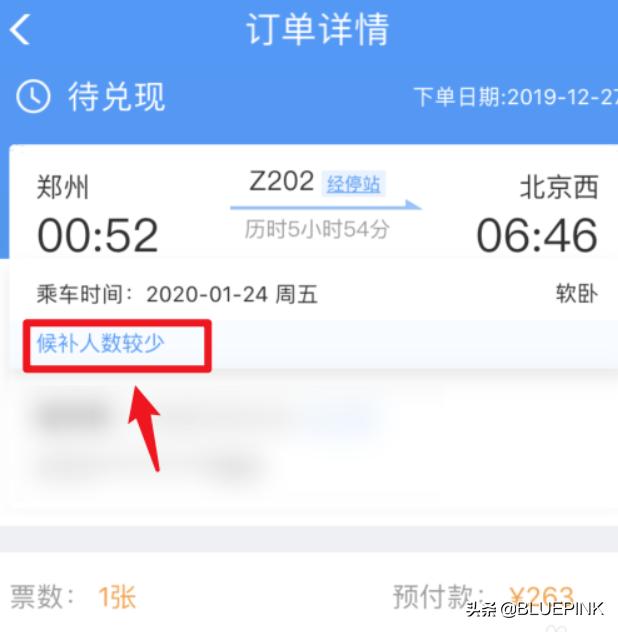The image size is (618, 632).
Task: Click departure station 郑州
Action: [x=62, y=187]
